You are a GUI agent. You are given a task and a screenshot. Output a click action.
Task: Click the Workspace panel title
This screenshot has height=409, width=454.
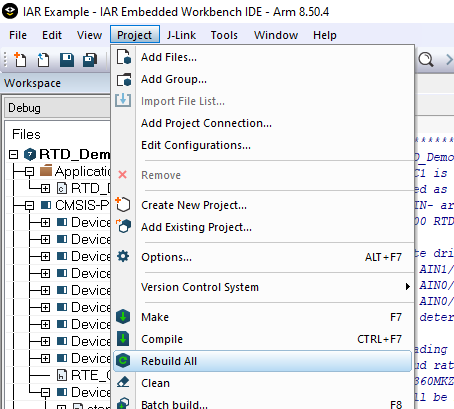(32, 83)
